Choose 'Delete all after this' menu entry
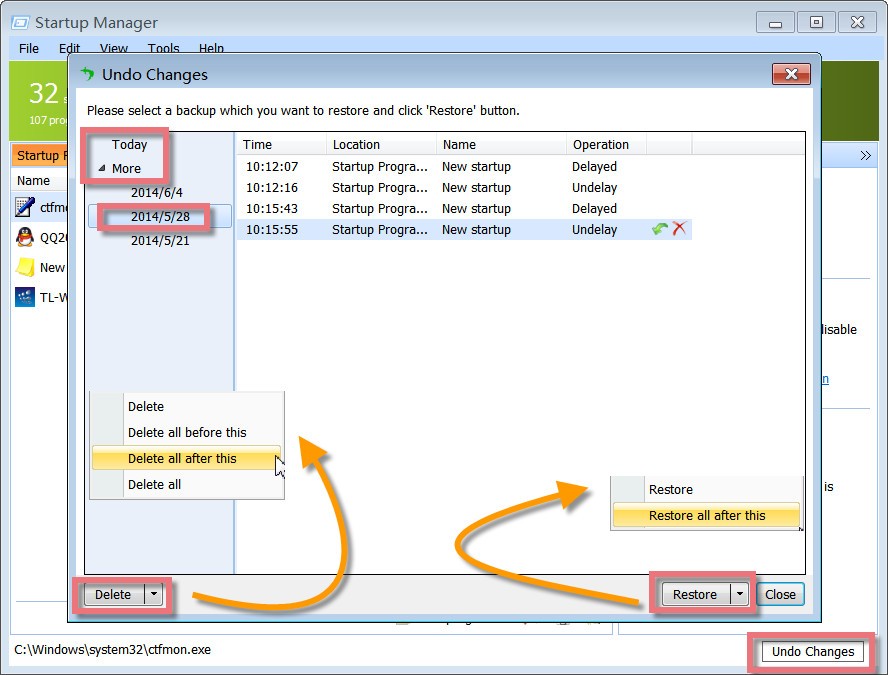This screenshot has height=675, width=888. pyautogui.click(x=182, y=458)
